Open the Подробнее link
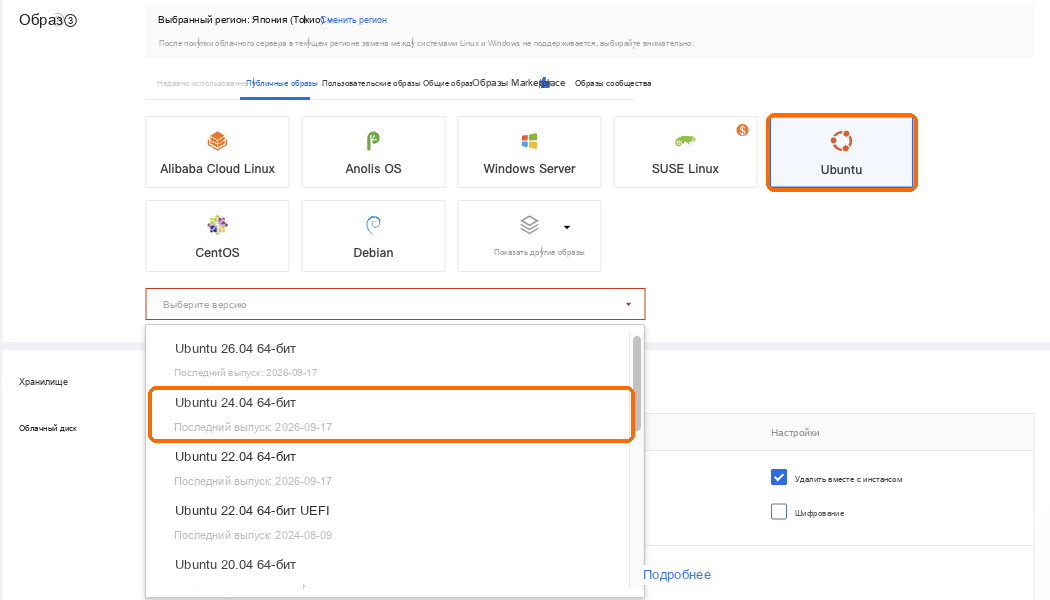 coord(677,575)
